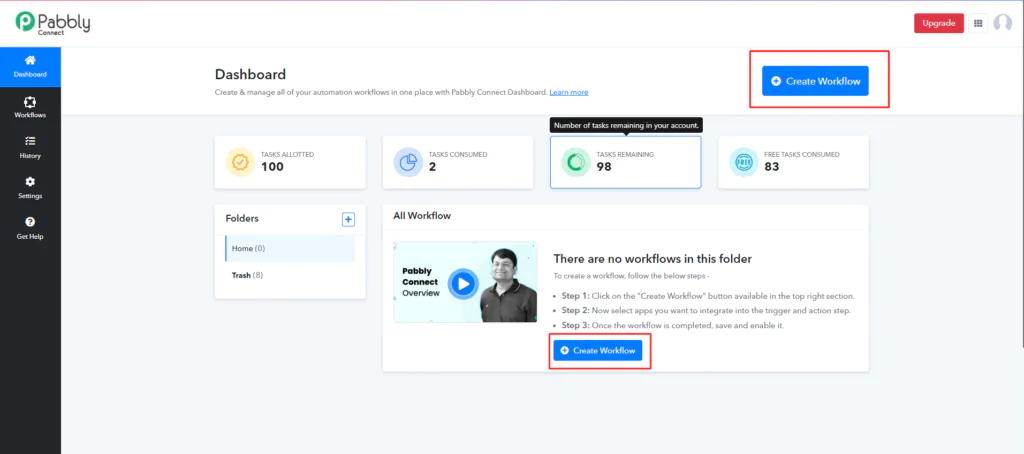
Task: Click the Step 2 instruction text
Action: click(707, 310)
